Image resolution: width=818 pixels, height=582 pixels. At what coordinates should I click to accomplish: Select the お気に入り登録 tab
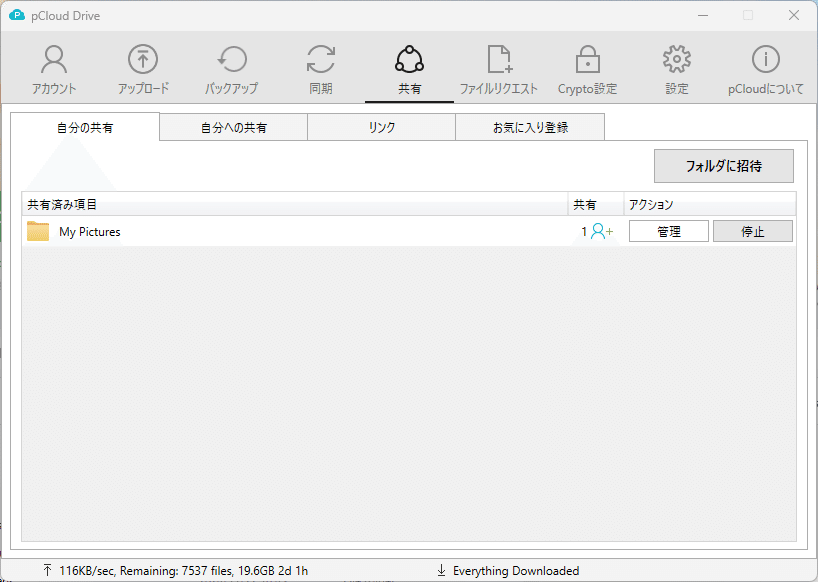530,127
